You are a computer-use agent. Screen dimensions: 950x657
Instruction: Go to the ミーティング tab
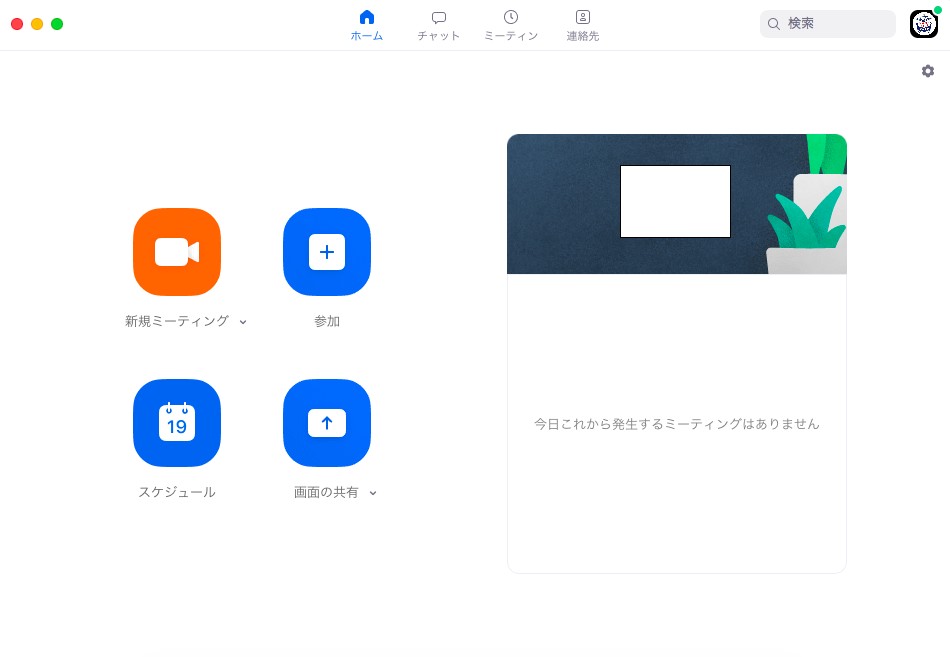(511, 25)
